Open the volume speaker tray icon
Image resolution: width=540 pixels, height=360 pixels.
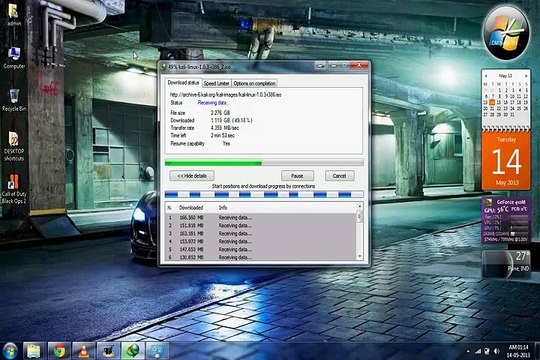497,352
